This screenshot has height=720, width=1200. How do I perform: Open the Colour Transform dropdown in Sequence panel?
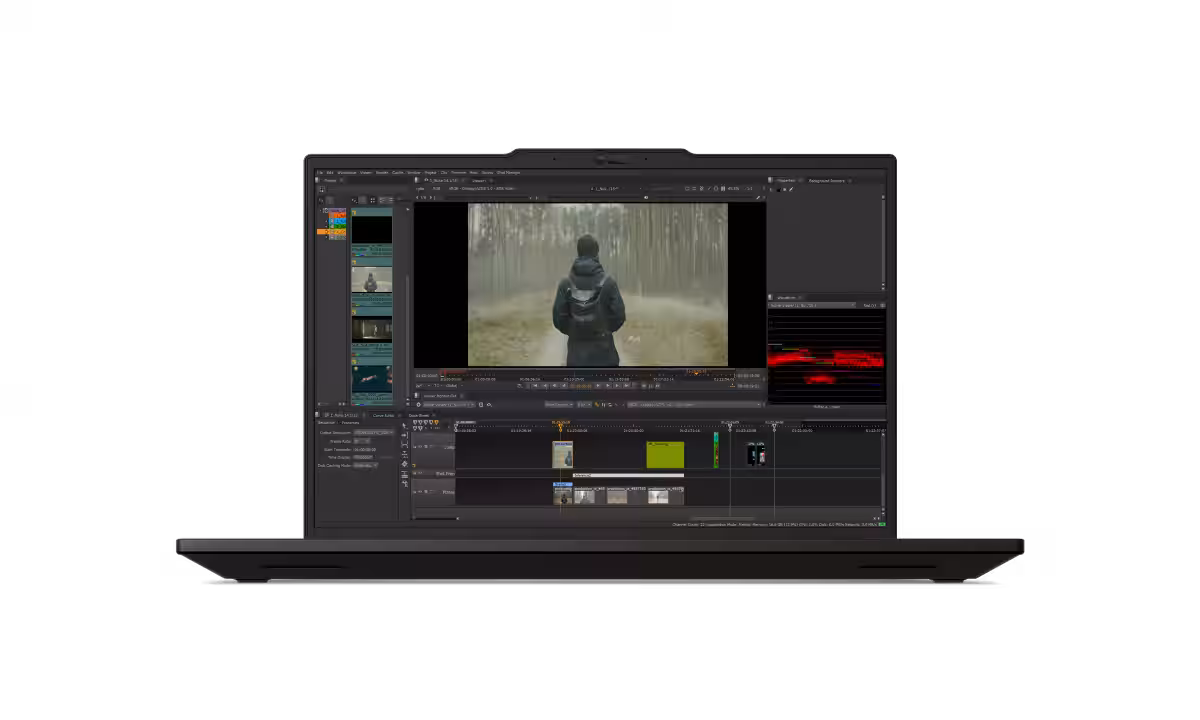[x=373, y=432]
